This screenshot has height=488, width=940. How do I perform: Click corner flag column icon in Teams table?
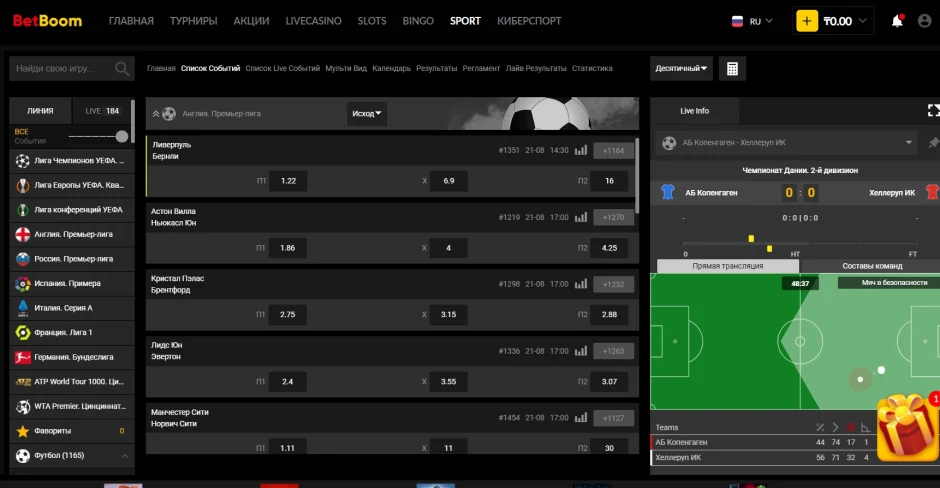click(866, 427)
